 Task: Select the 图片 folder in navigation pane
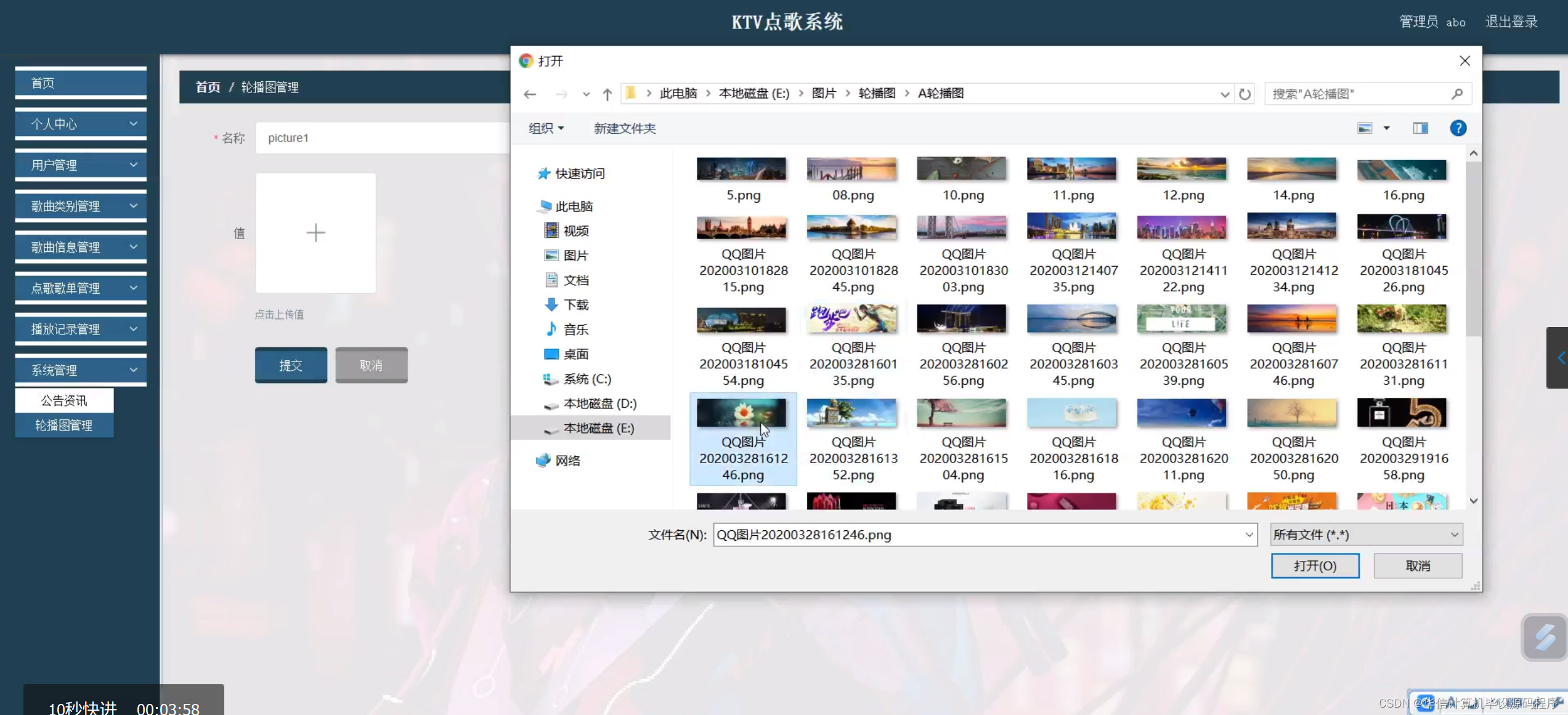point(575,255)
